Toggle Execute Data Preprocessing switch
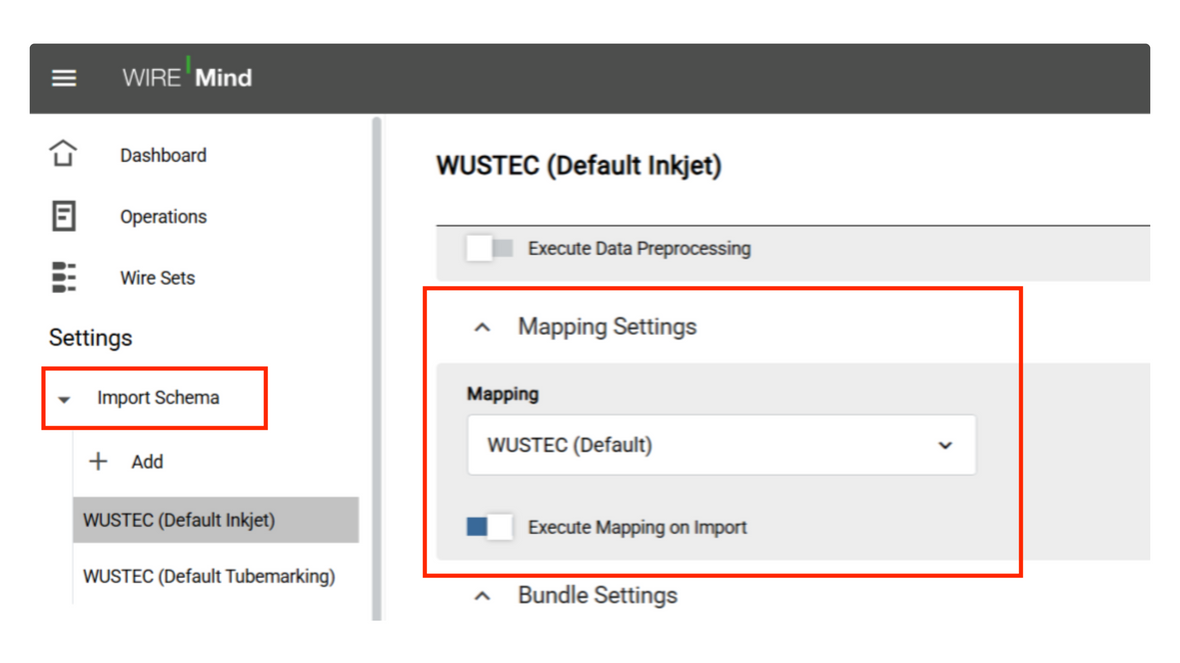1180x663 pixels. click(x=489, y=248)
